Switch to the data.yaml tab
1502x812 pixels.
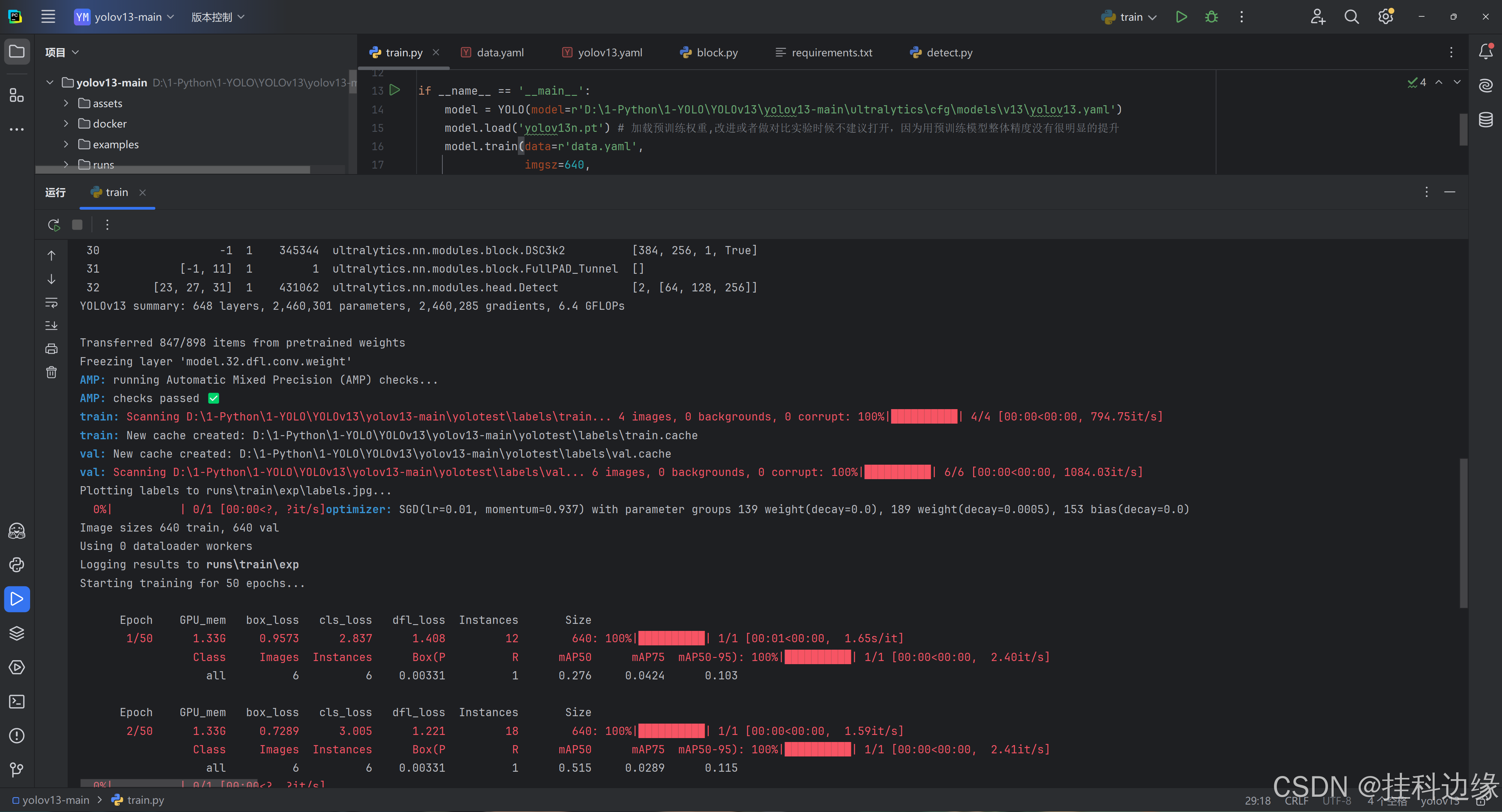493,52
